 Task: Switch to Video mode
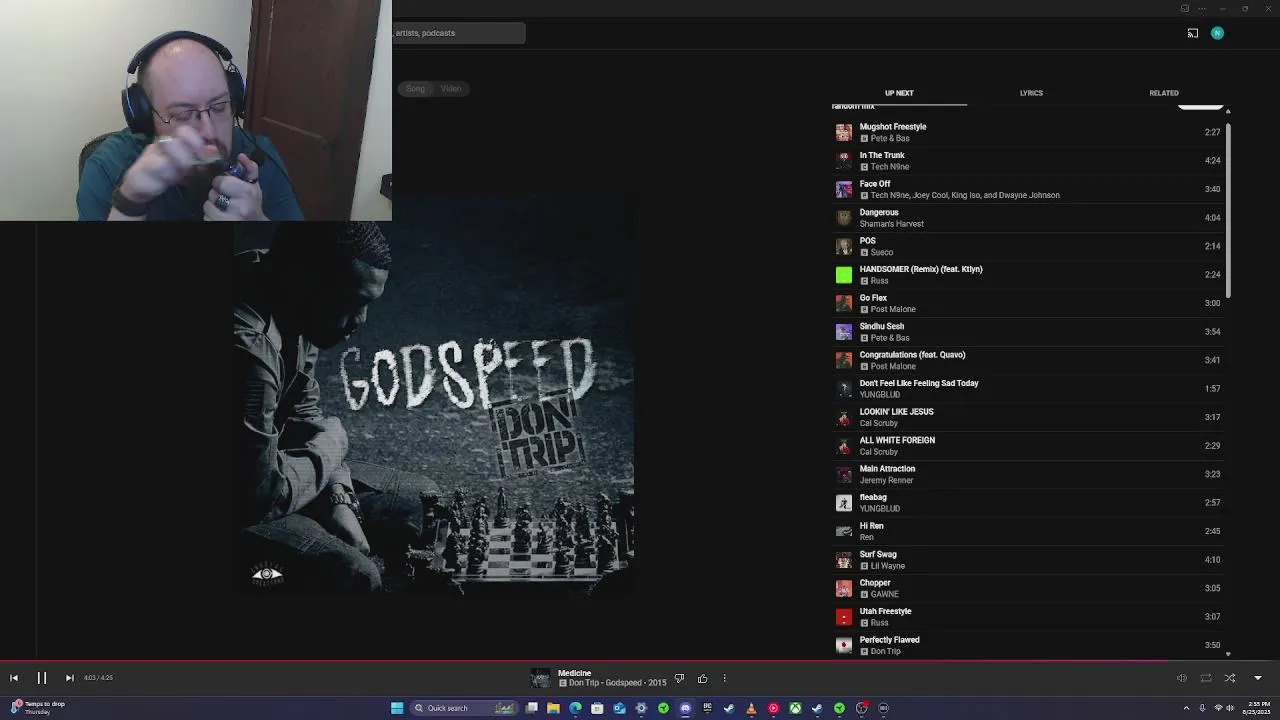[x=451, y=89]
